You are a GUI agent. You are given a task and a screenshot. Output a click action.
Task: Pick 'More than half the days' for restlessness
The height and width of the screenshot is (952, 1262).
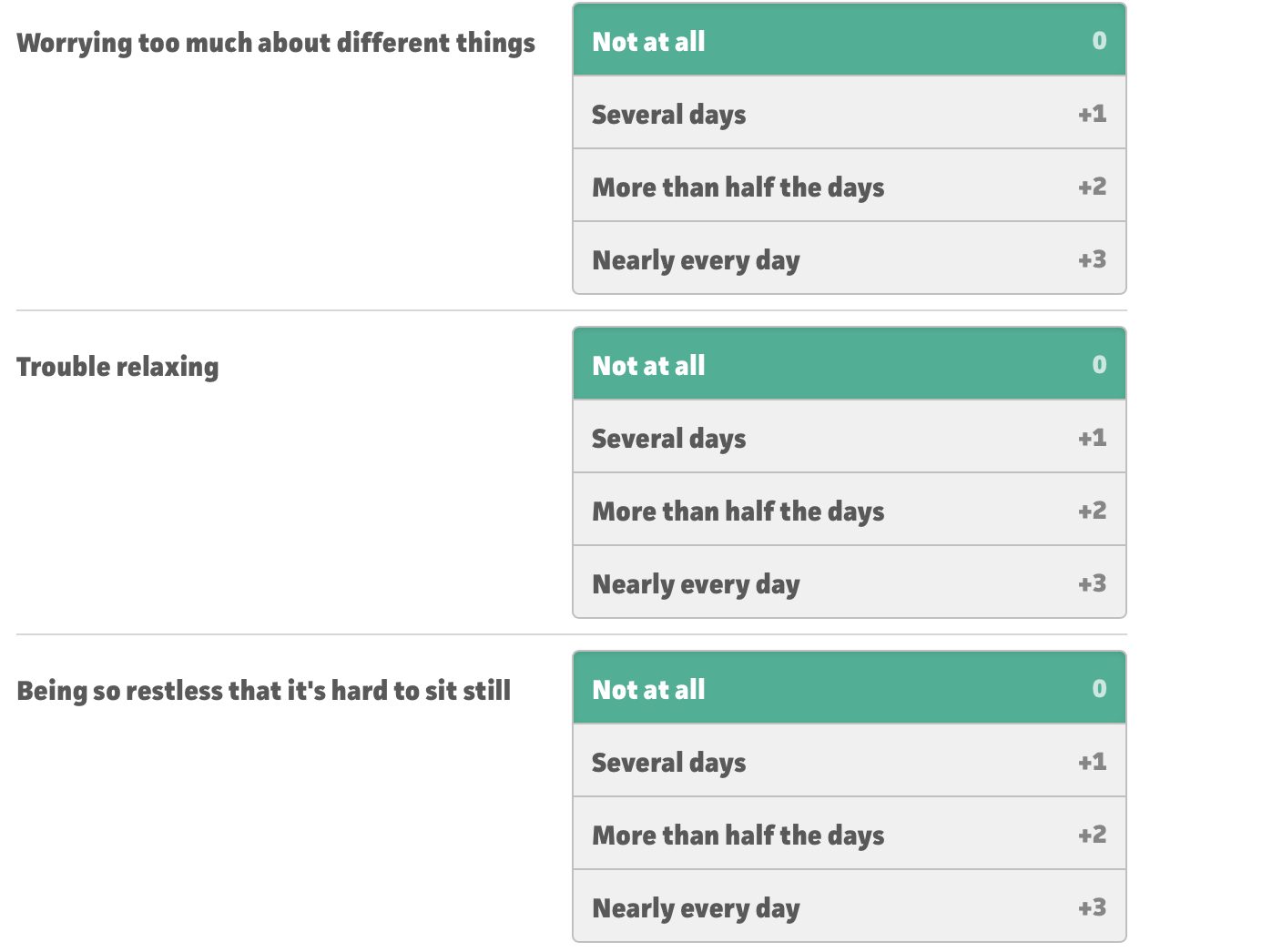850,834
